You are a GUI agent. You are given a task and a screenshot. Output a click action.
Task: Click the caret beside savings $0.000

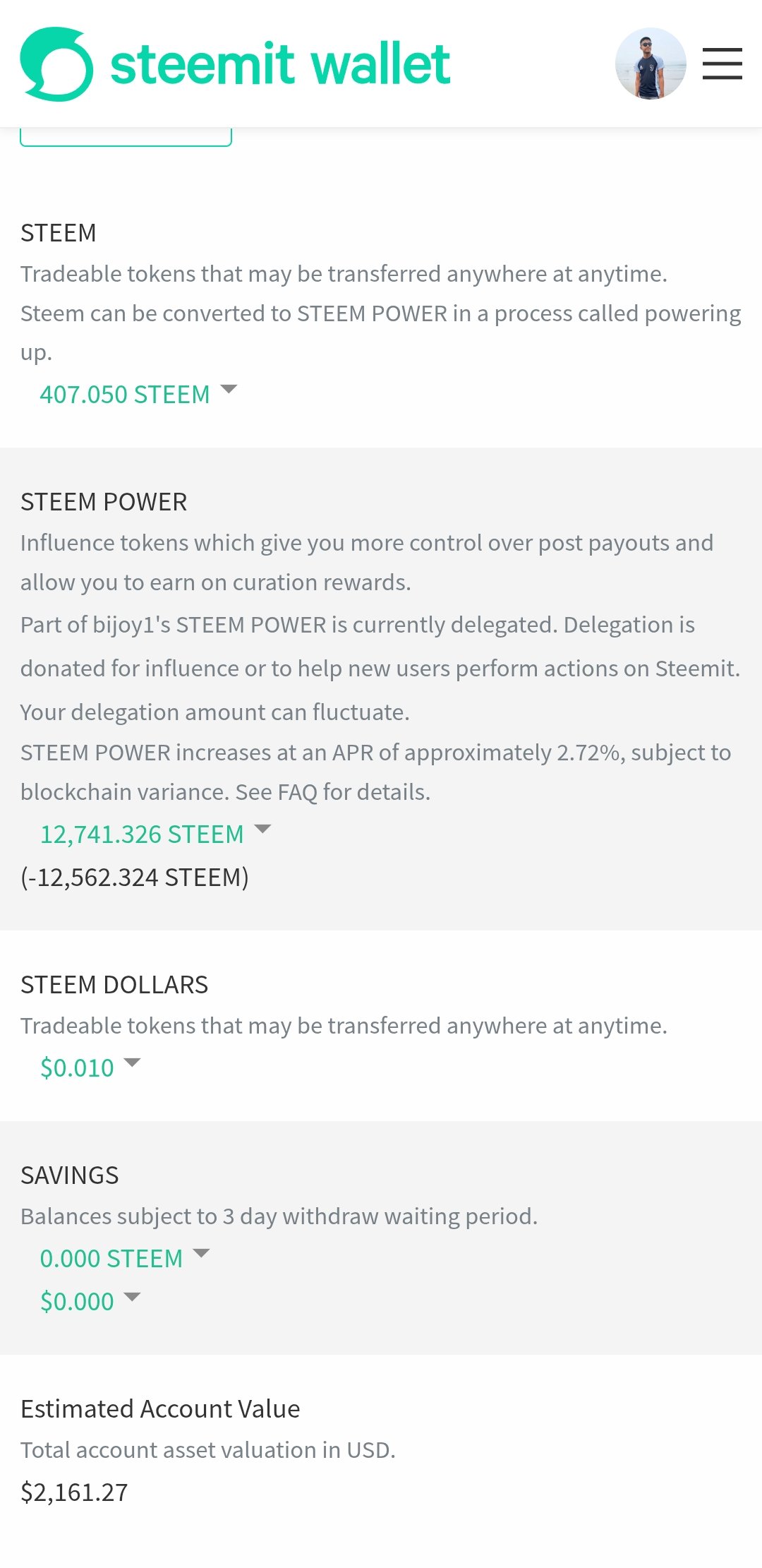click(x=132, y=1296)
